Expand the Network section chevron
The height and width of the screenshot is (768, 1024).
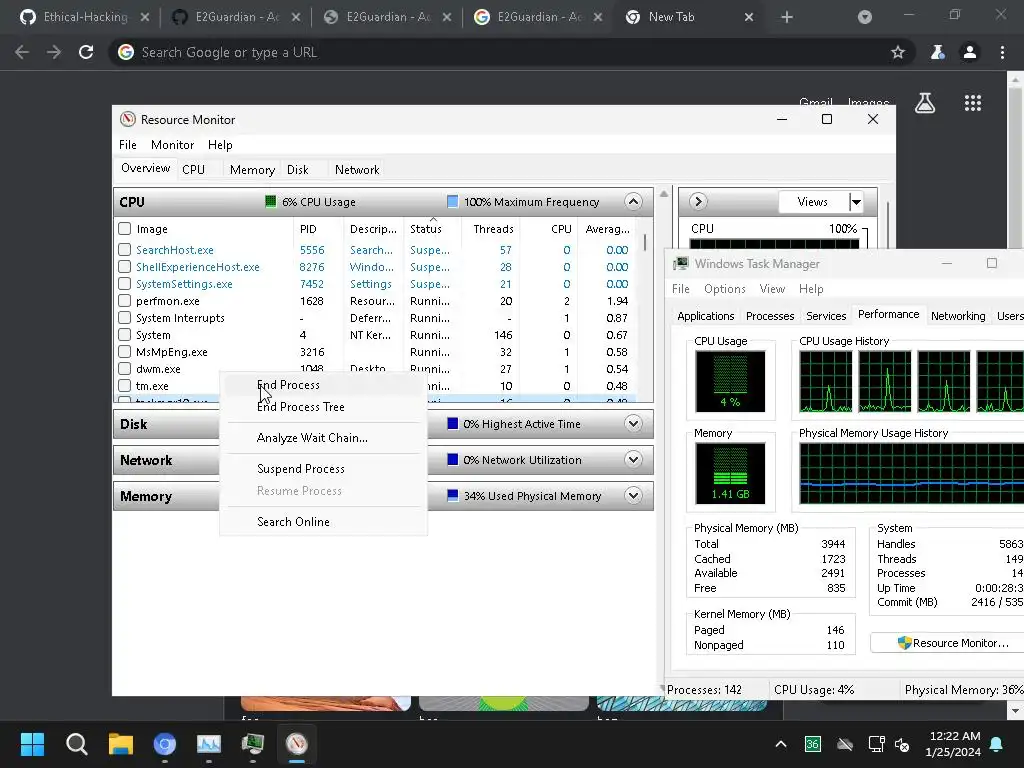[633, 460]
